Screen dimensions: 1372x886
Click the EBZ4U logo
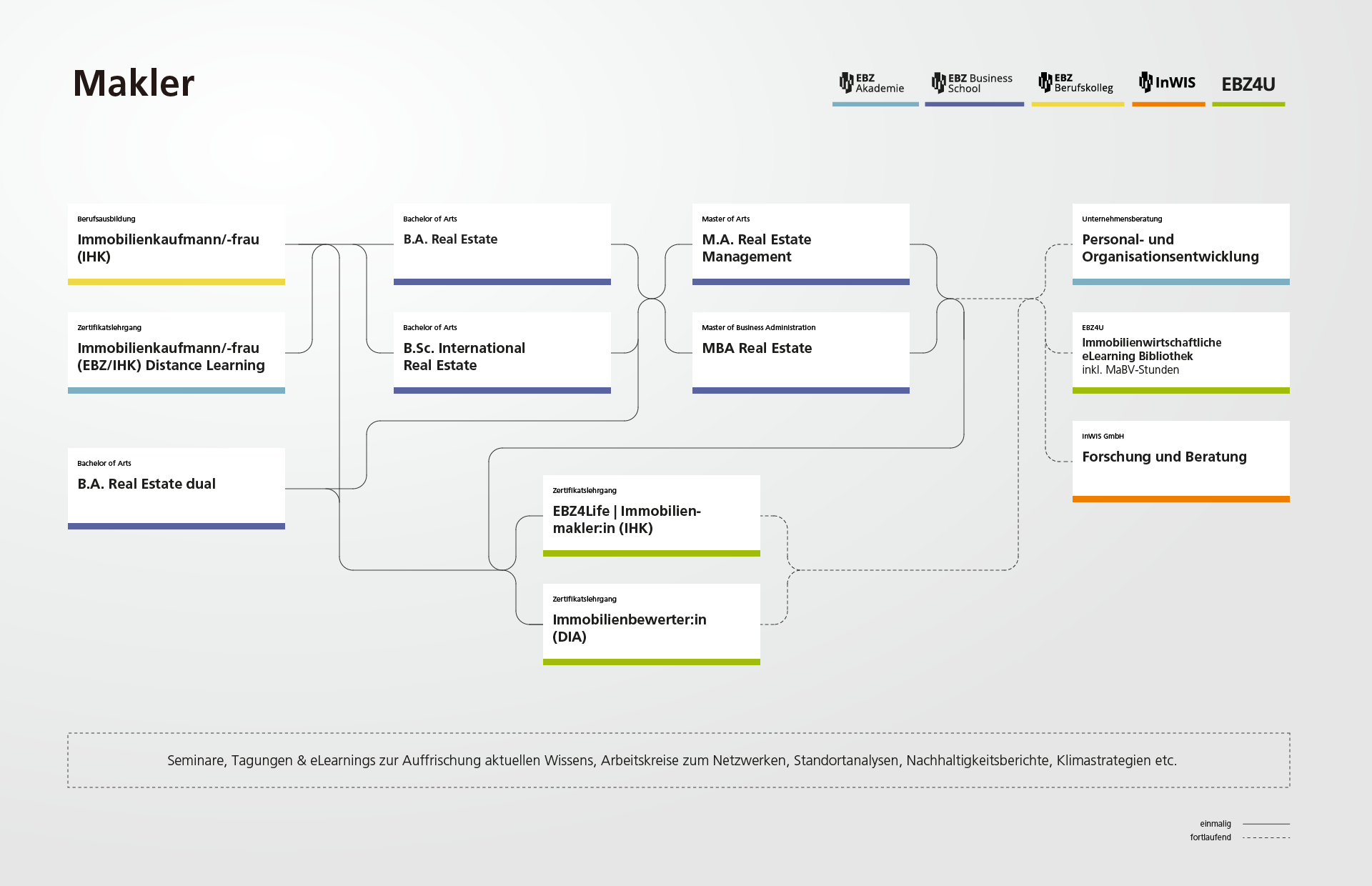1248,84
